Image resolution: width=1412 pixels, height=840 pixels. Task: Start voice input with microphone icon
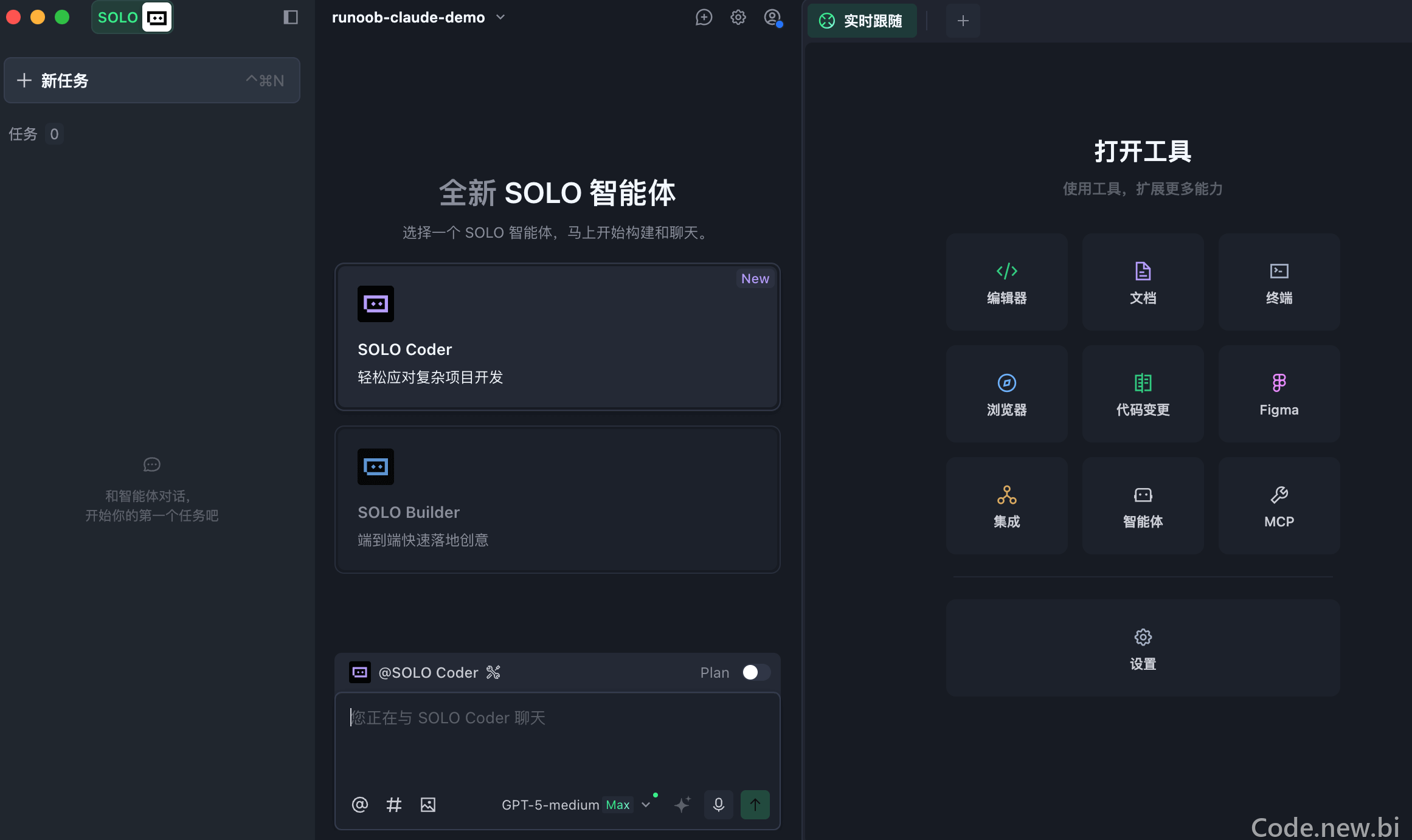[x=719, y=805]
